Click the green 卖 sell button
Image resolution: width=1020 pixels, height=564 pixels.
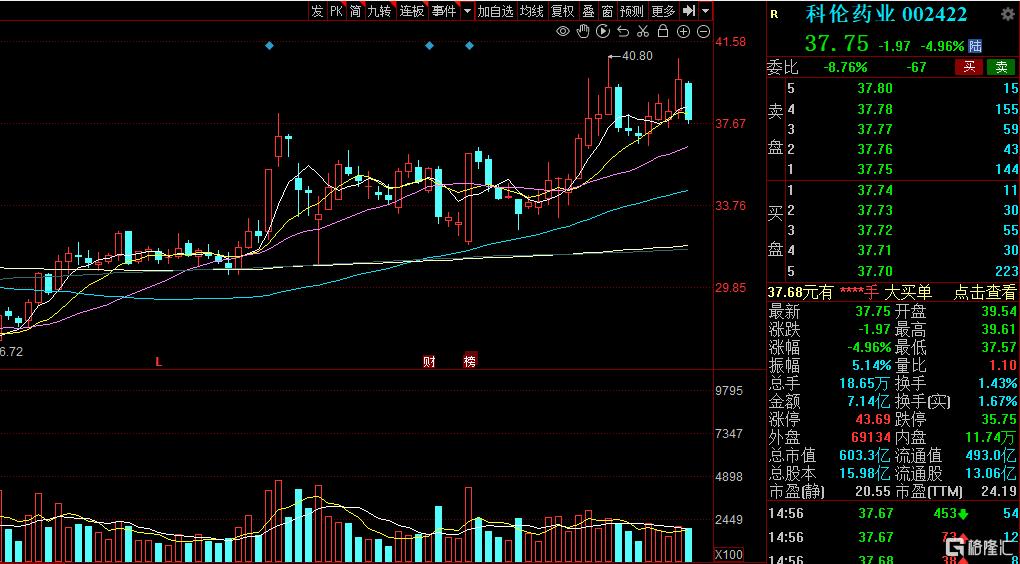[x=1001, y=66]
